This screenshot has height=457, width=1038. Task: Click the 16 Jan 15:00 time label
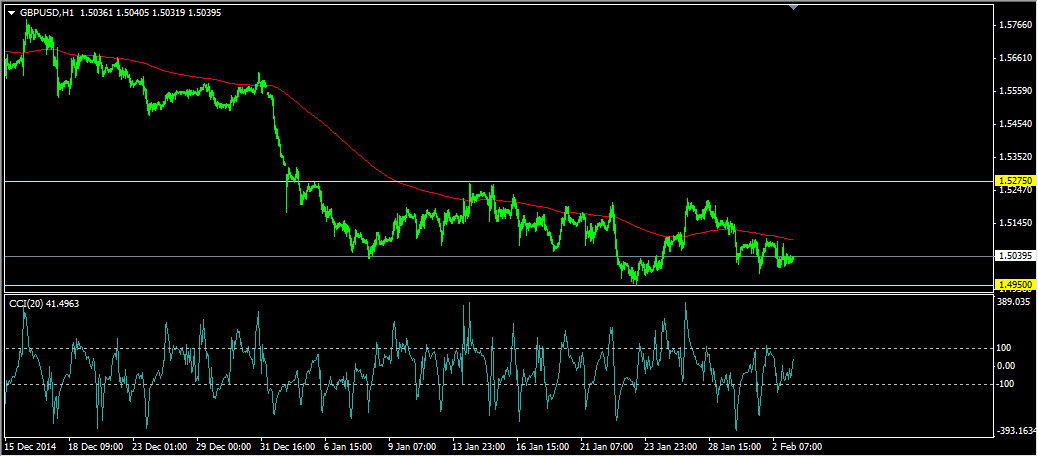(x=542, y=447)
